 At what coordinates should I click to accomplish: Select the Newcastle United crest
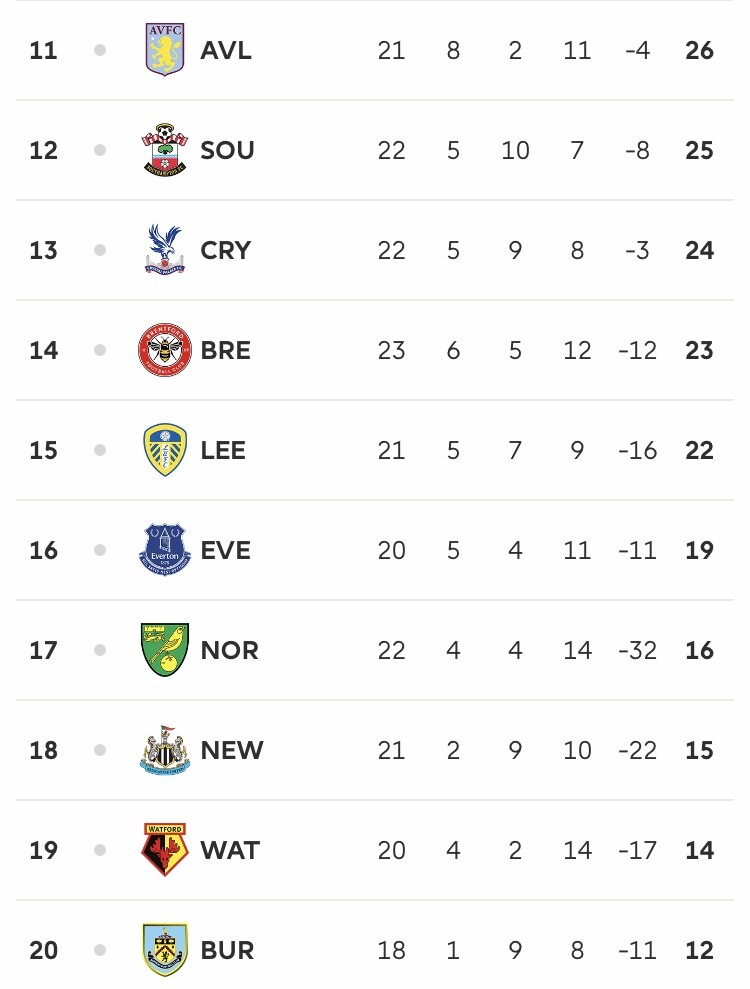click(165, 750)
